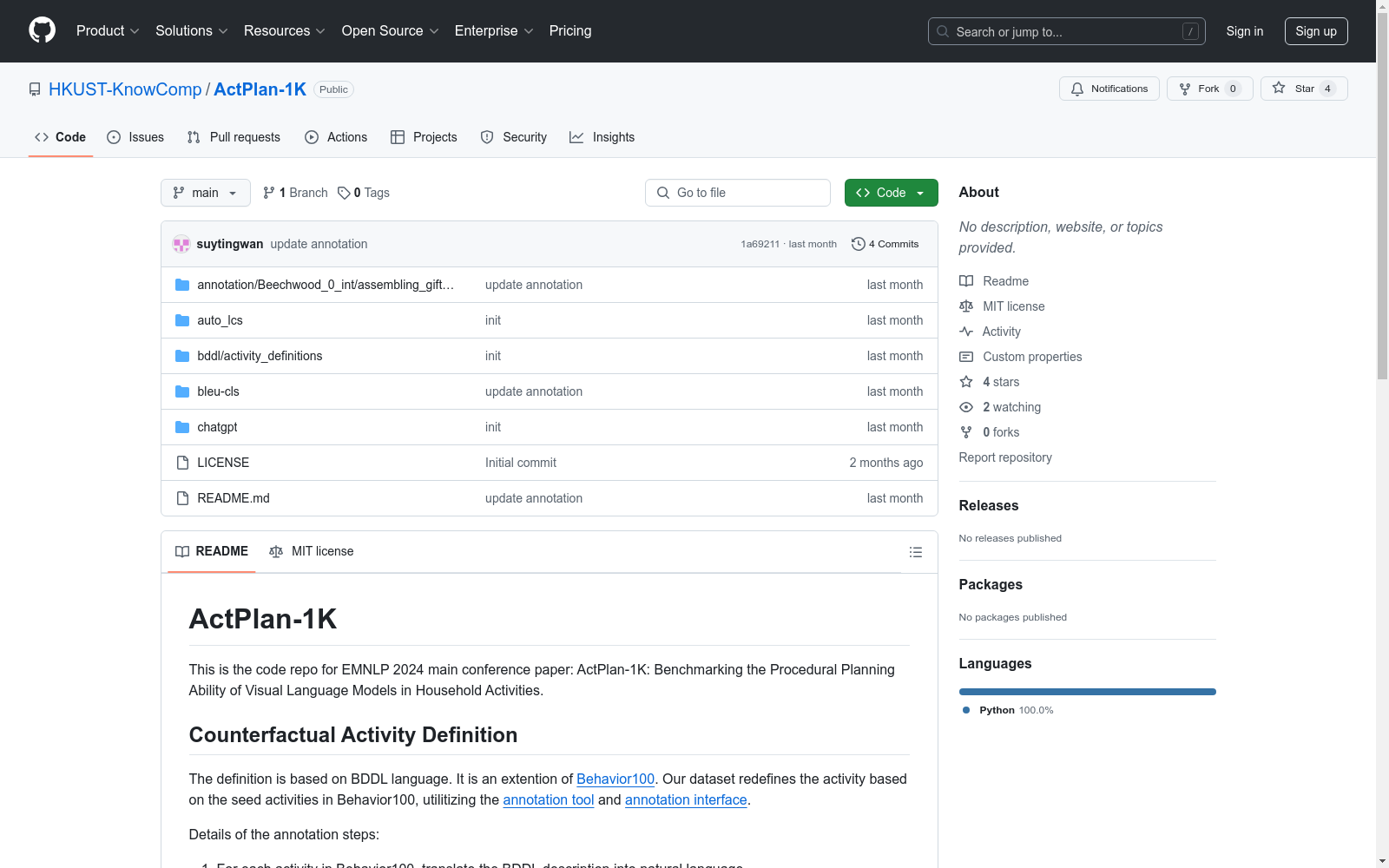This screenshot has height=868, width=1389.
Task: Expand the Solutions menu
Action: click(x=192, y=31)
